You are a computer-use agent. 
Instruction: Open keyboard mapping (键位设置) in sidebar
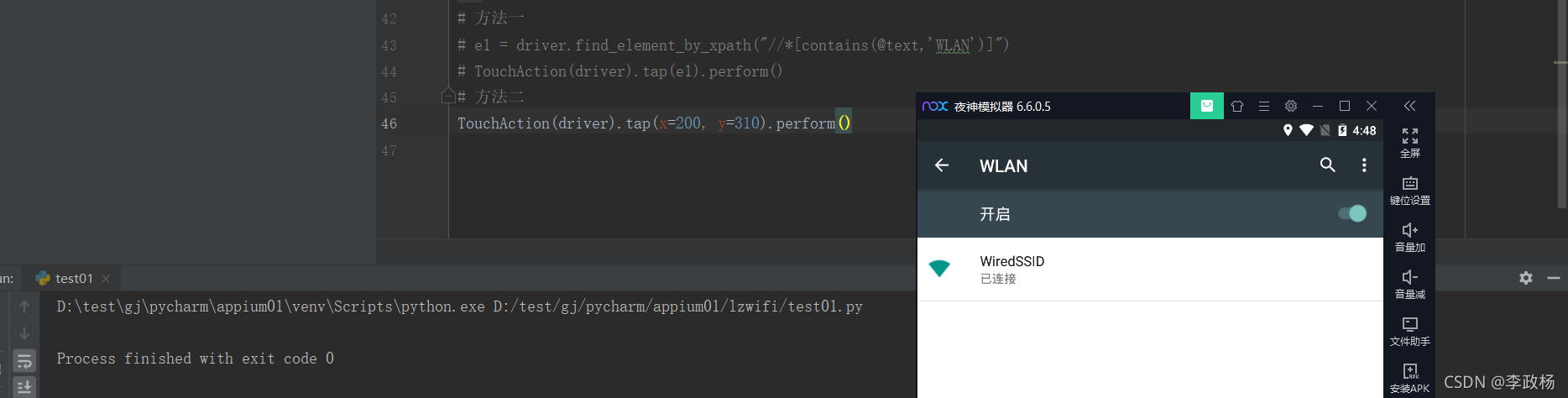tap(1409, 190)
